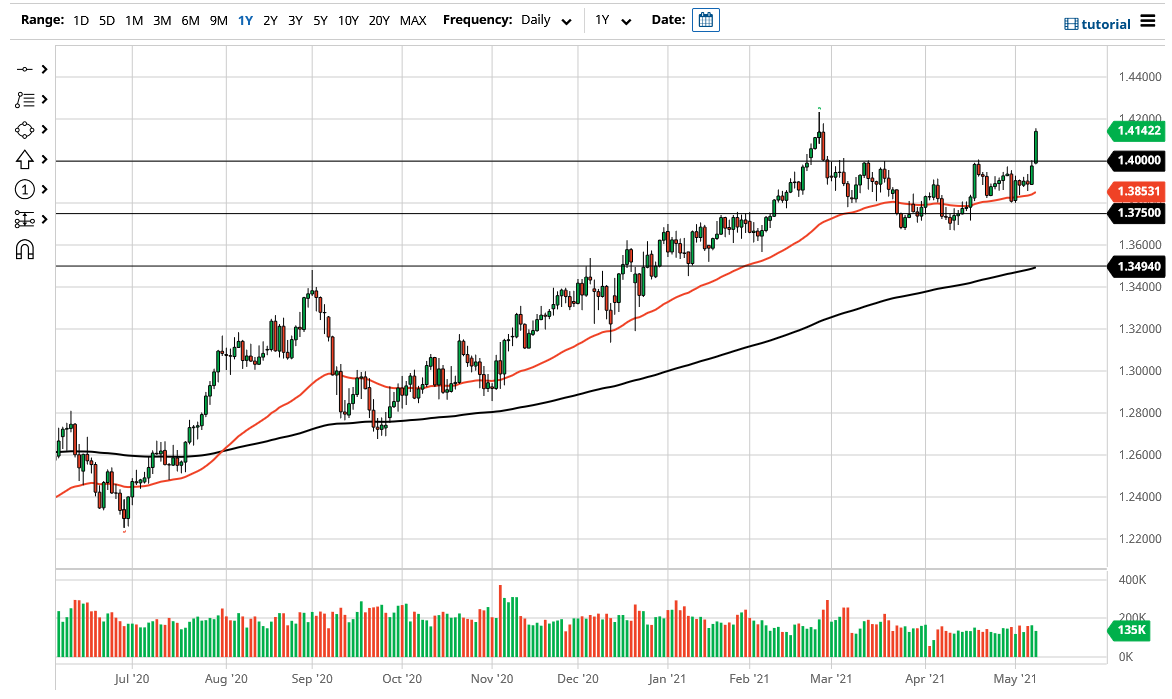
Task: Set range to 3Y
Action: (x=295, y=20)
